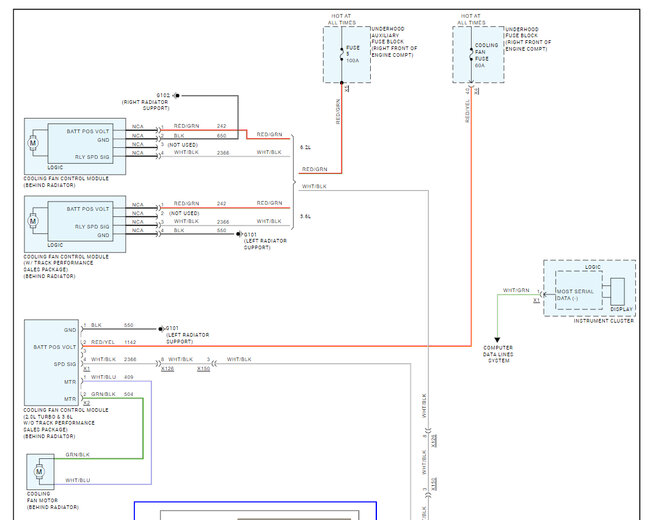Click RLY SPD SIG in the top module
The height and width of the screenshot is (520, 650).
tap(92, 157)
